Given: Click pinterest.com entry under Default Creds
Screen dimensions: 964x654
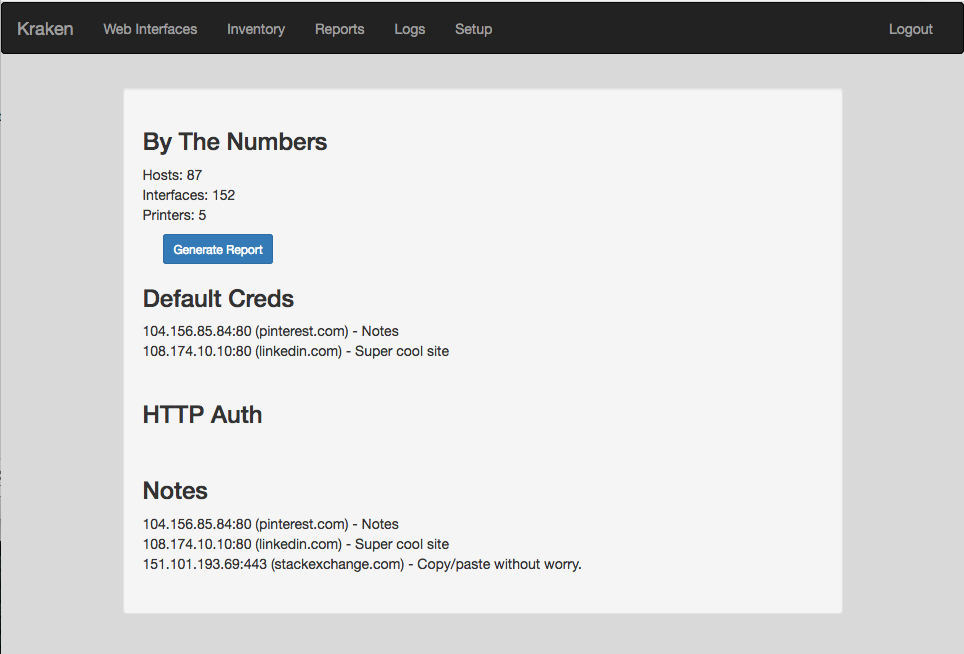Looking at the screenshot, I should [270, 331].
